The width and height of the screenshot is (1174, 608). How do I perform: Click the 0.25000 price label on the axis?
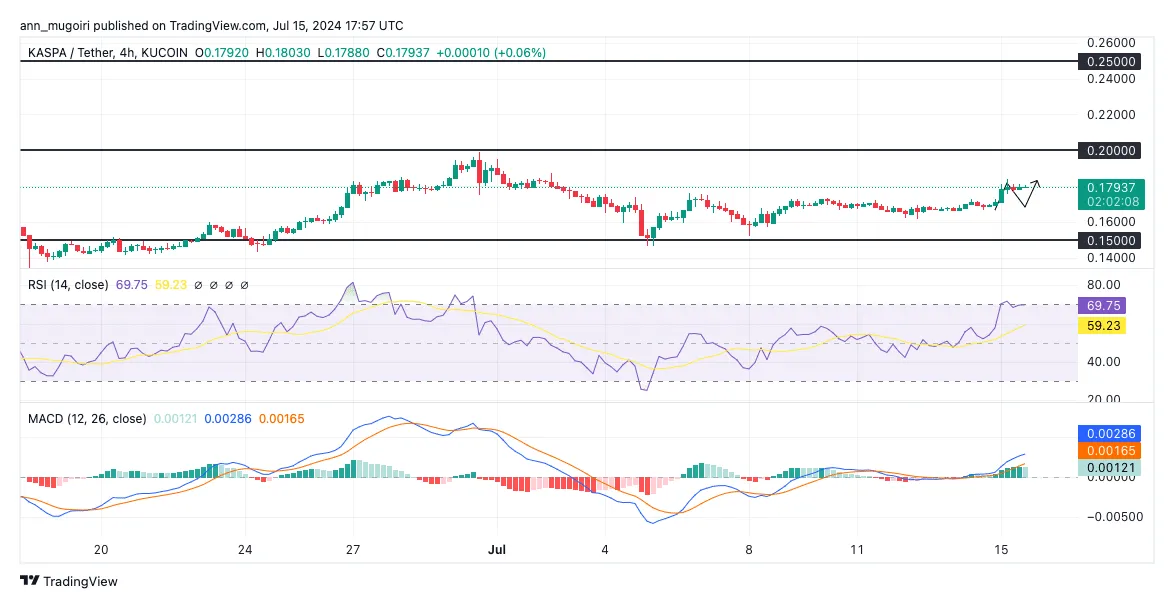pos(1110,61)
